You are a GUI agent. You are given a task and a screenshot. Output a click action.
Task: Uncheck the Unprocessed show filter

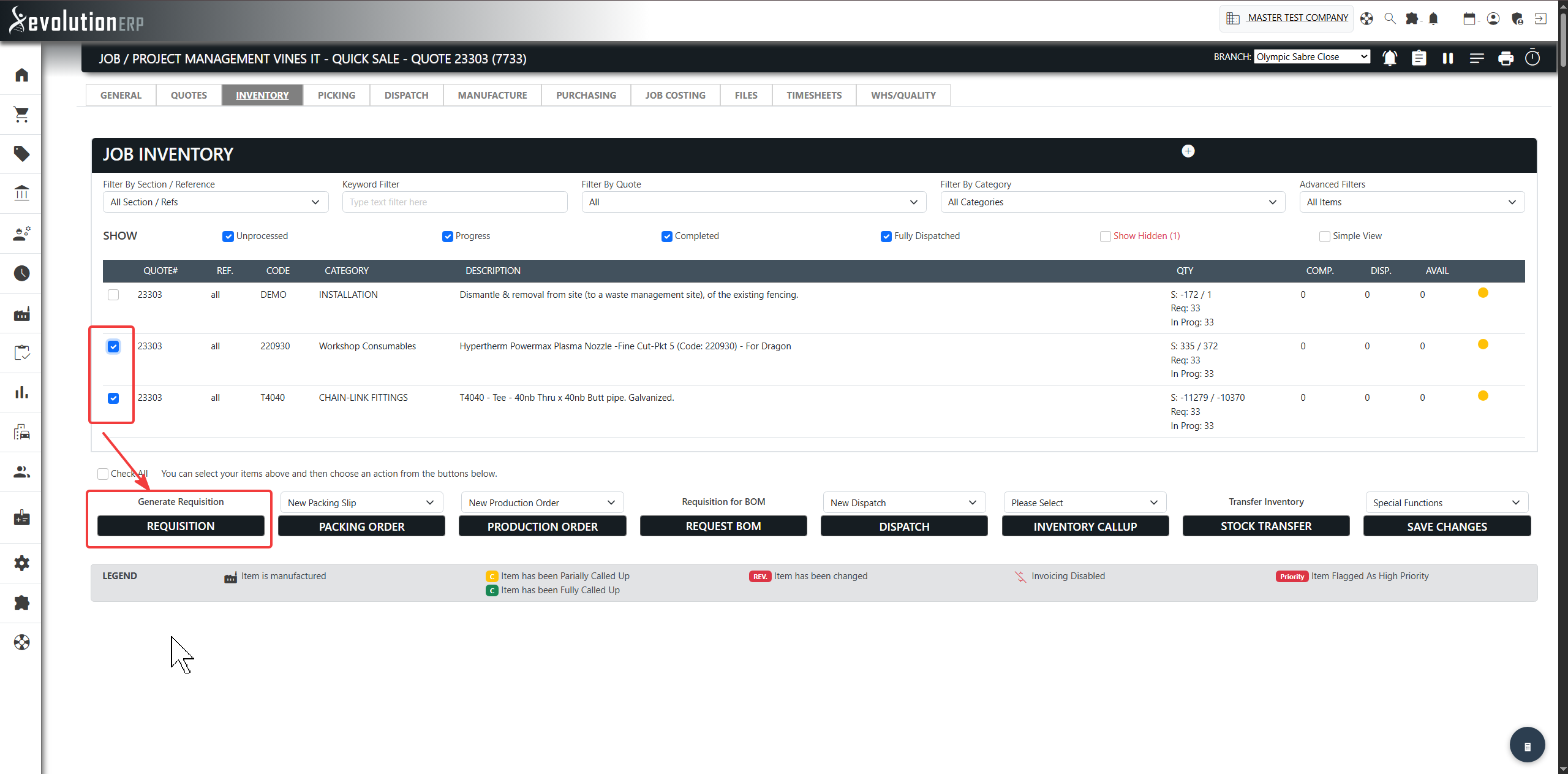[x=228, y=237]
